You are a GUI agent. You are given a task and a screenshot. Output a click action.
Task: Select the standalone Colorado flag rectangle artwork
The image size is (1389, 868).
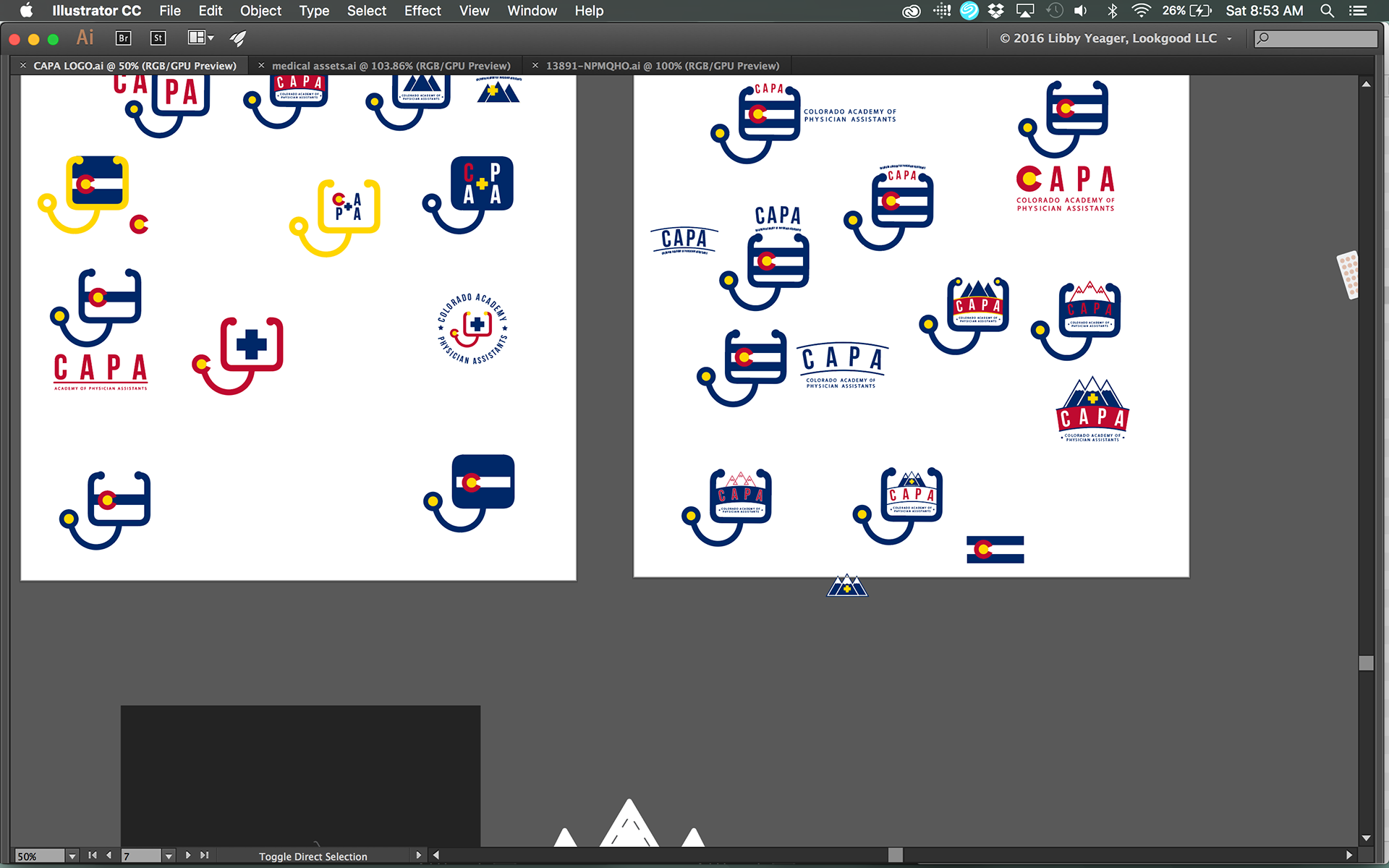pos(995,550)
